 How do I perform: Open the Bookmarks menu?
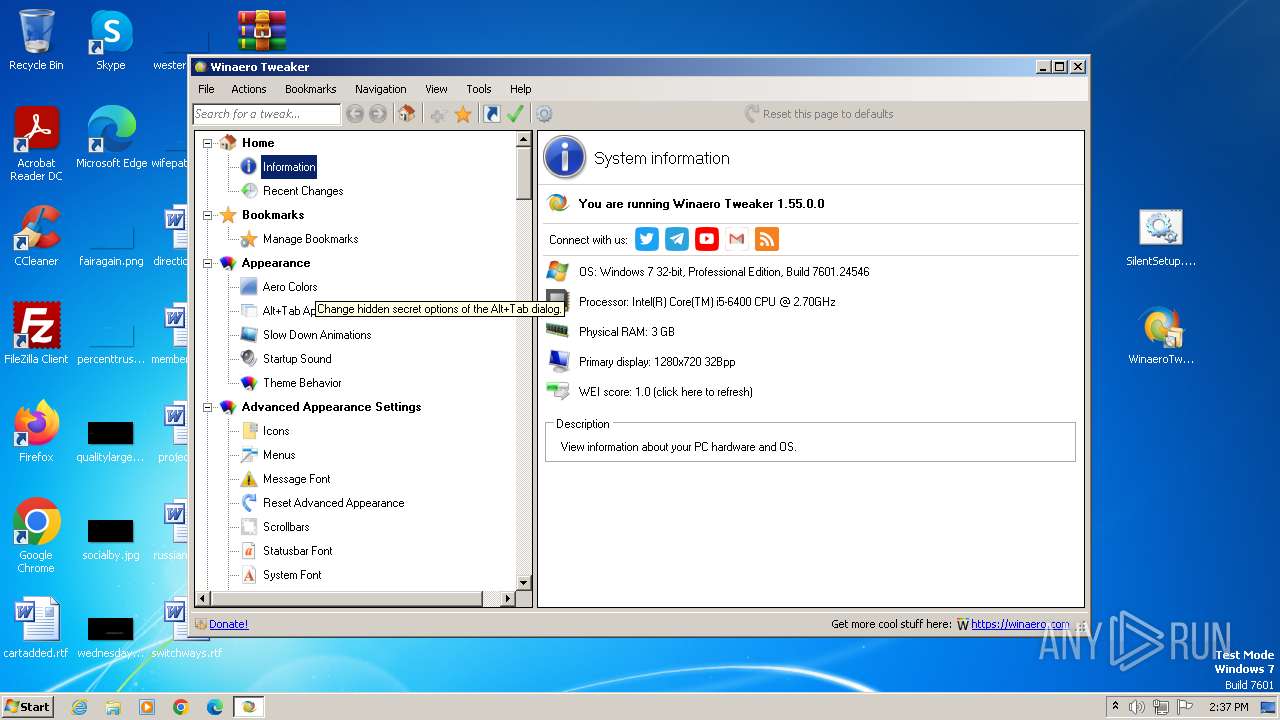311,89
